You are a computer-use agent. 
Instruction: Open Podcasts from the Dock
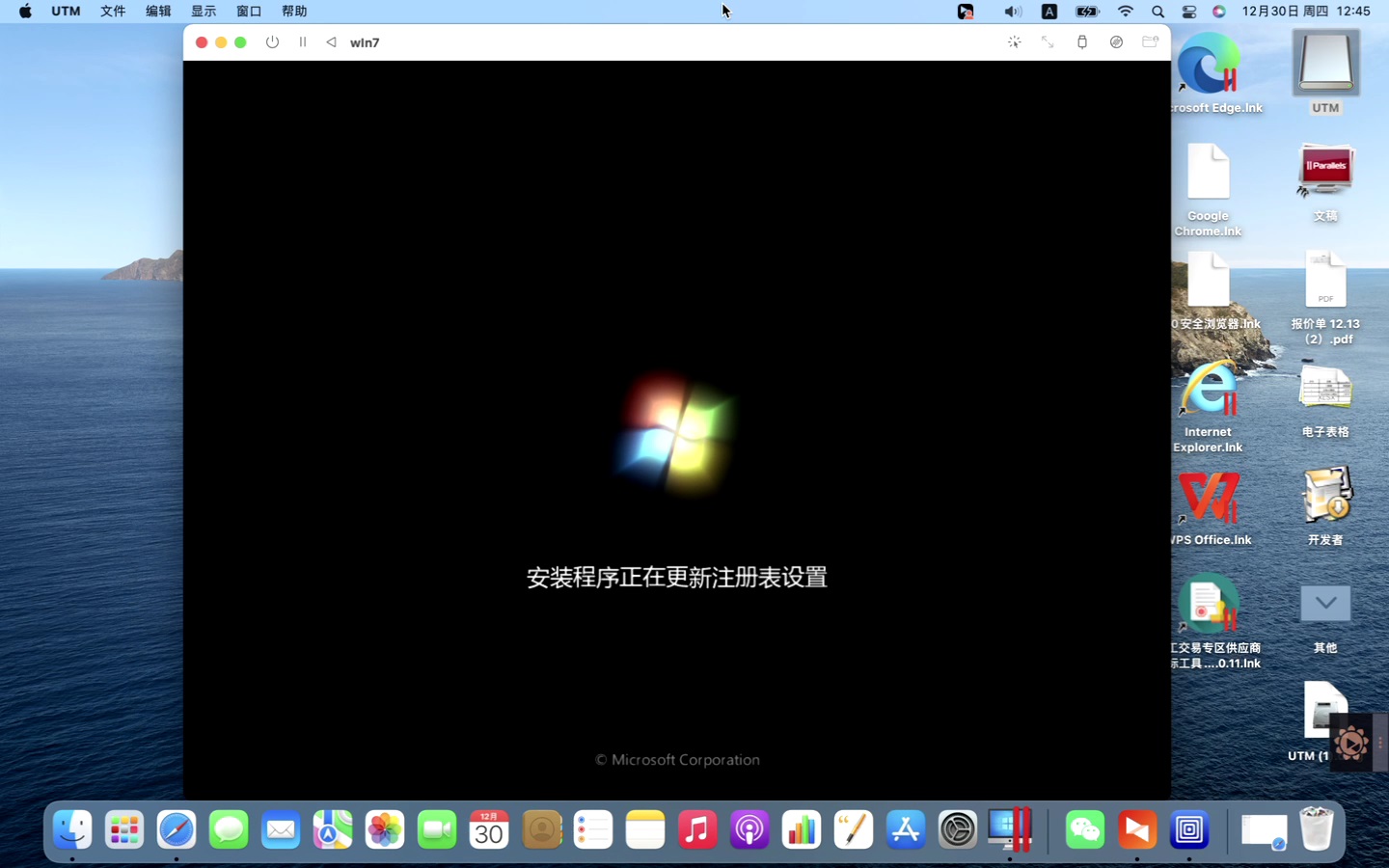[749, 829]
